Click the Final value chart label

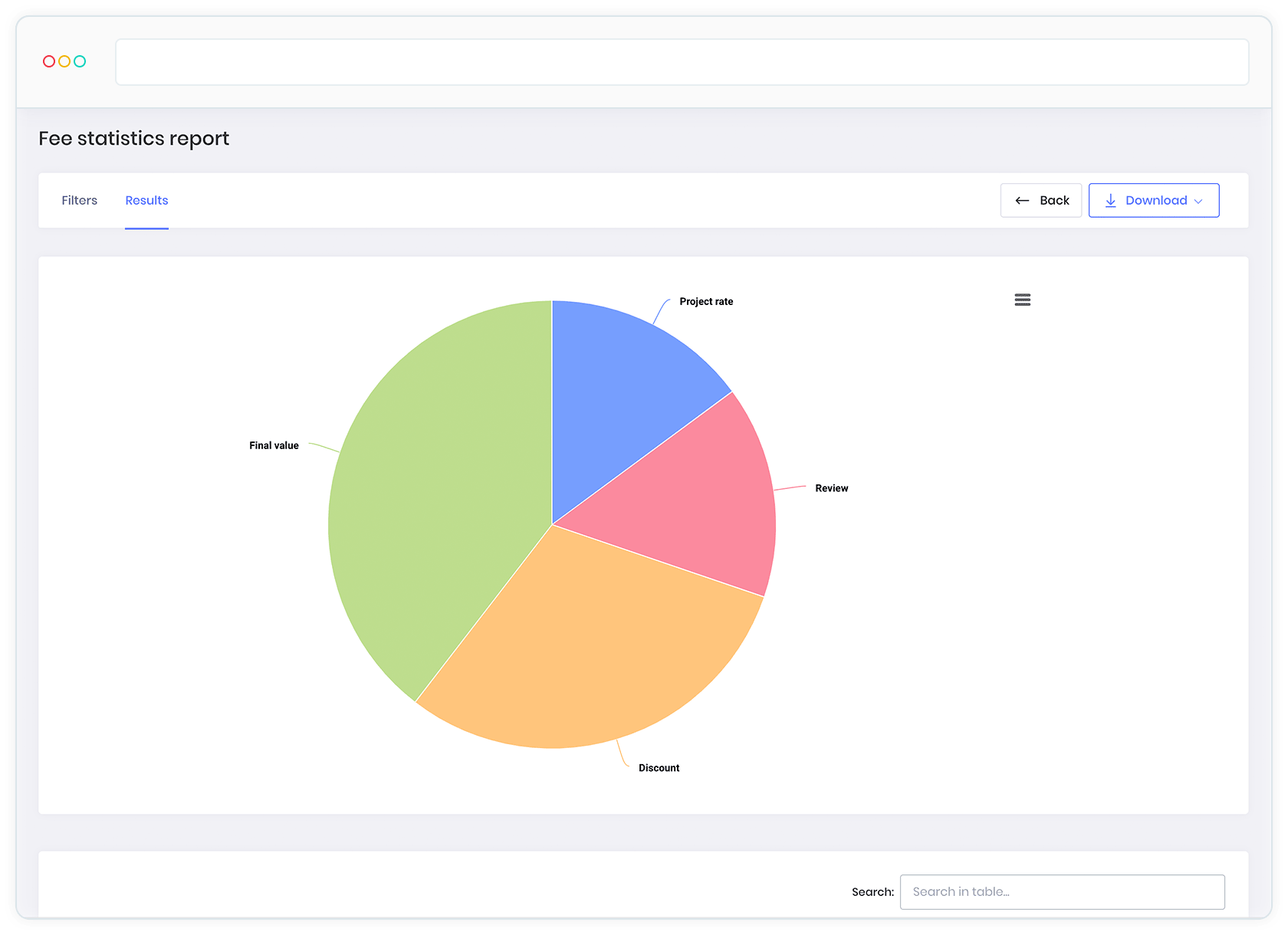(274, 445)
